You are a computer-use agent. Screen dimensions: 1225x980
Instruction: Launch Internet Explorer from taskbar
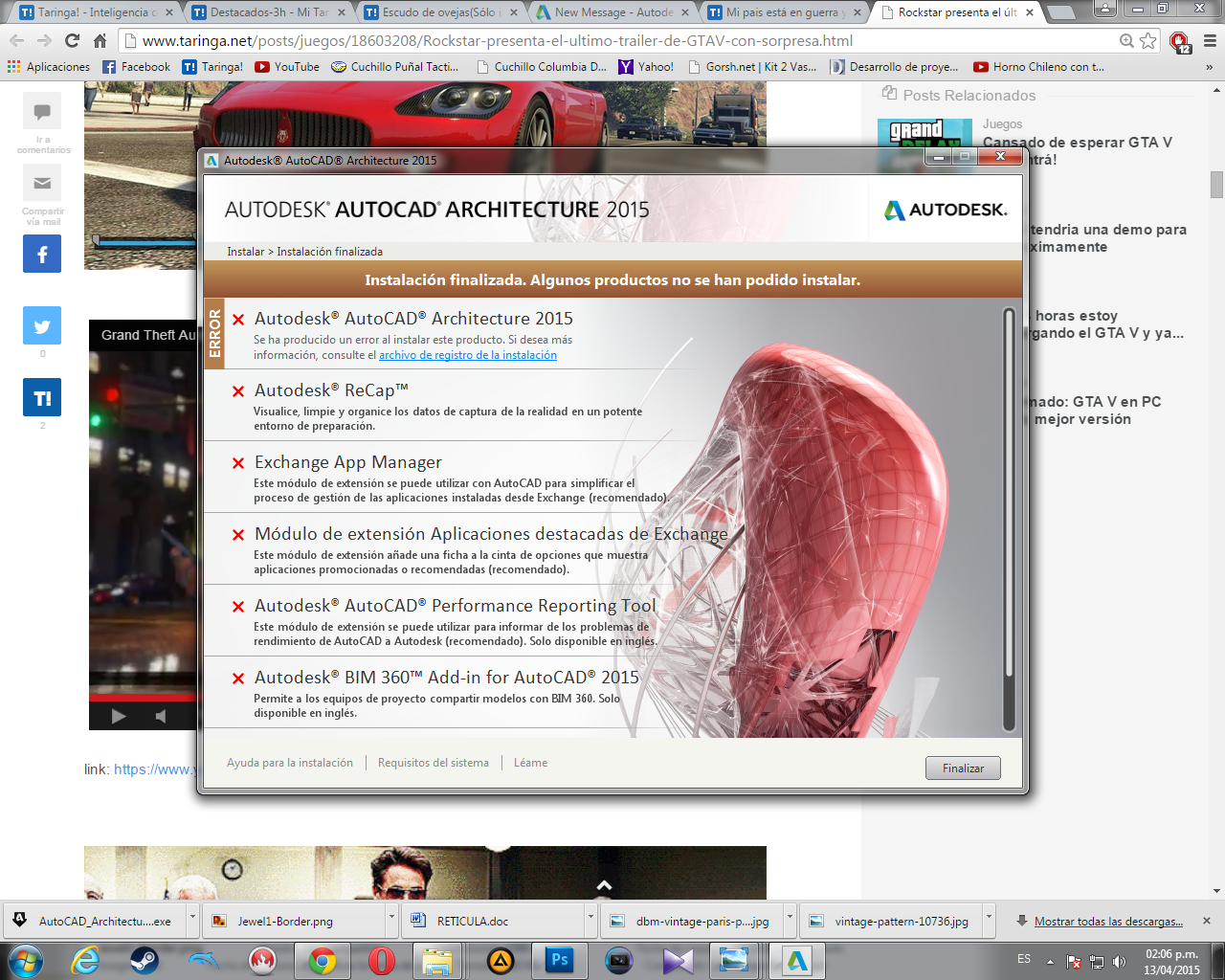coord(86,960)
